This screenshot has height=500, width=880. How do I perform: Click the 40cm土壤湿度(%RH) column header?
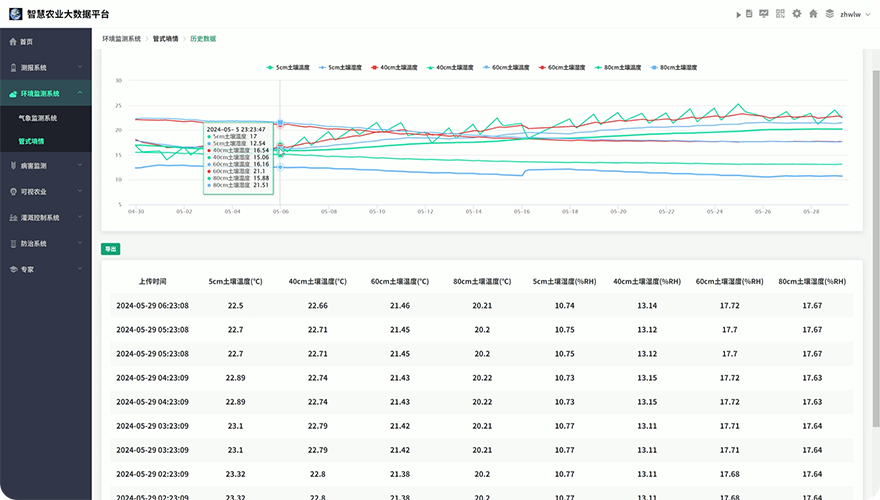647,282
